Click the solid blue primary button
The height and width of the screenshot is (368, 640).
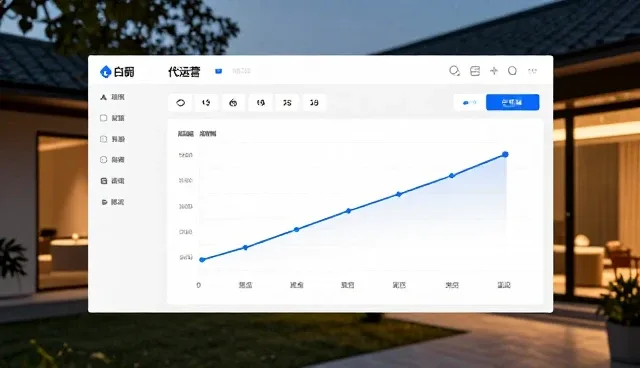point(512,102)
